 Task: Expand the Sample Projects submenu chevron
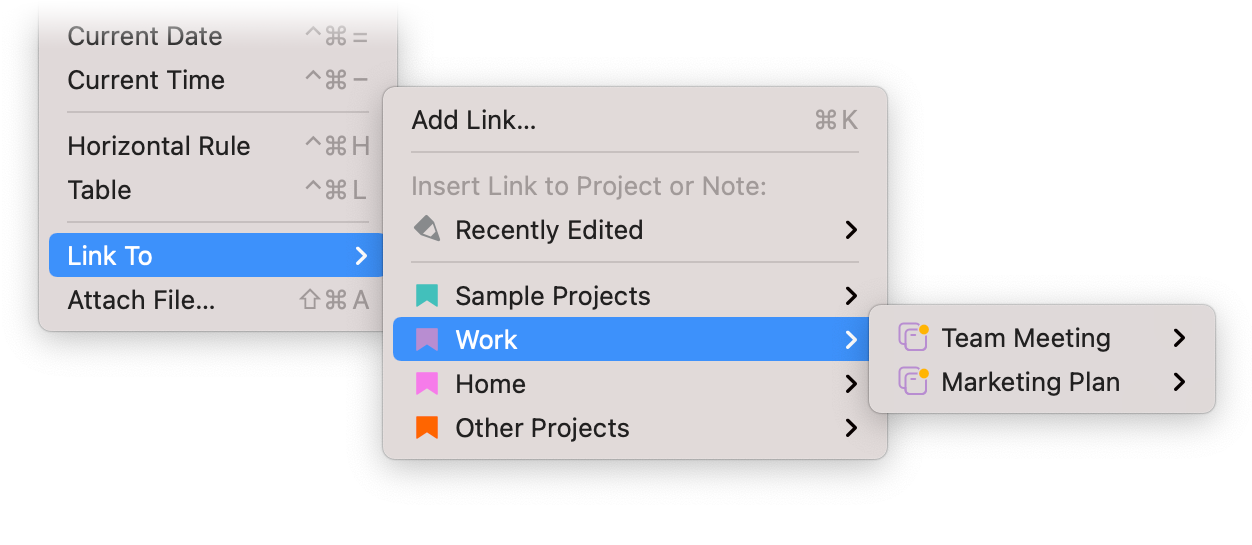(x=851, y=296)
